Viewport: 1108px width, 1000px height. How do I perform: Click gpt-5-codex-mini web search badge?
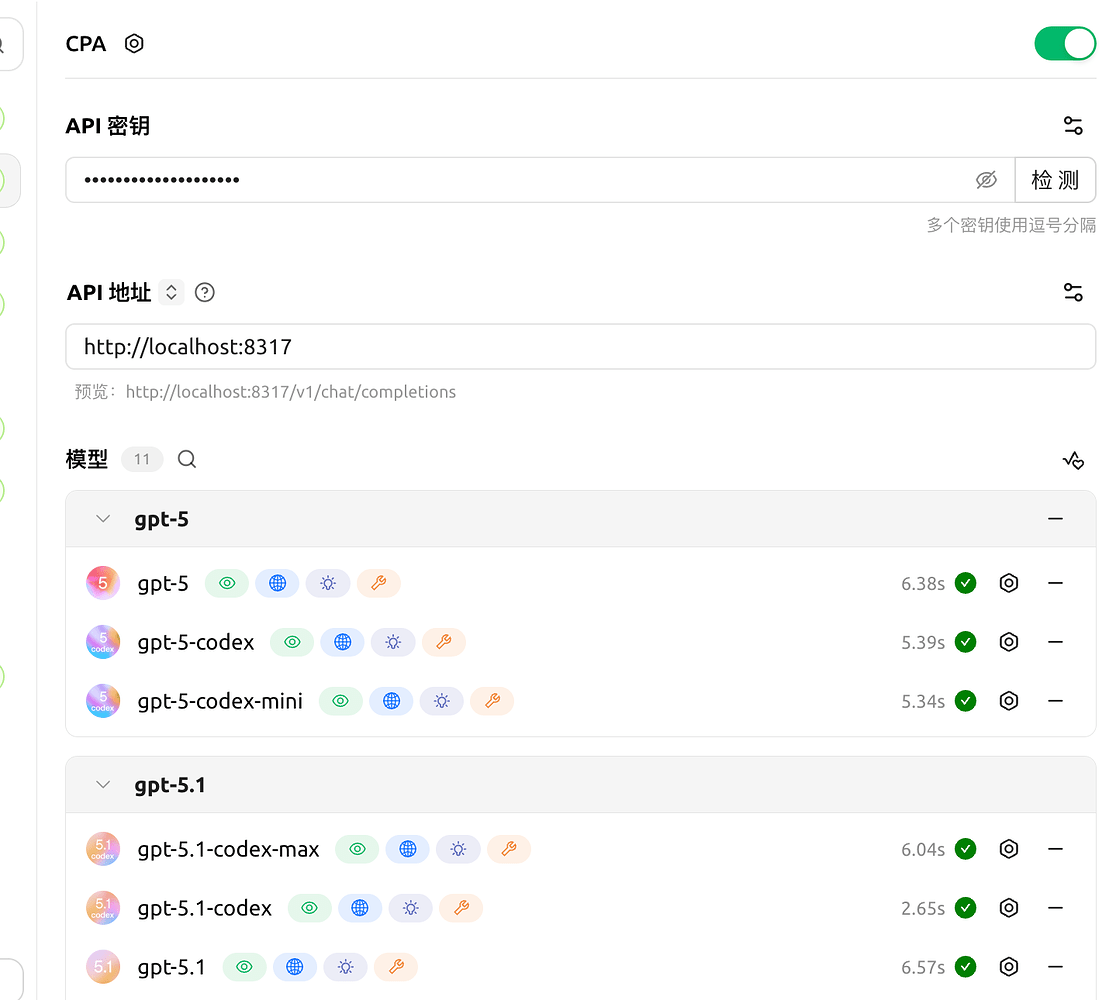(391, 701)
